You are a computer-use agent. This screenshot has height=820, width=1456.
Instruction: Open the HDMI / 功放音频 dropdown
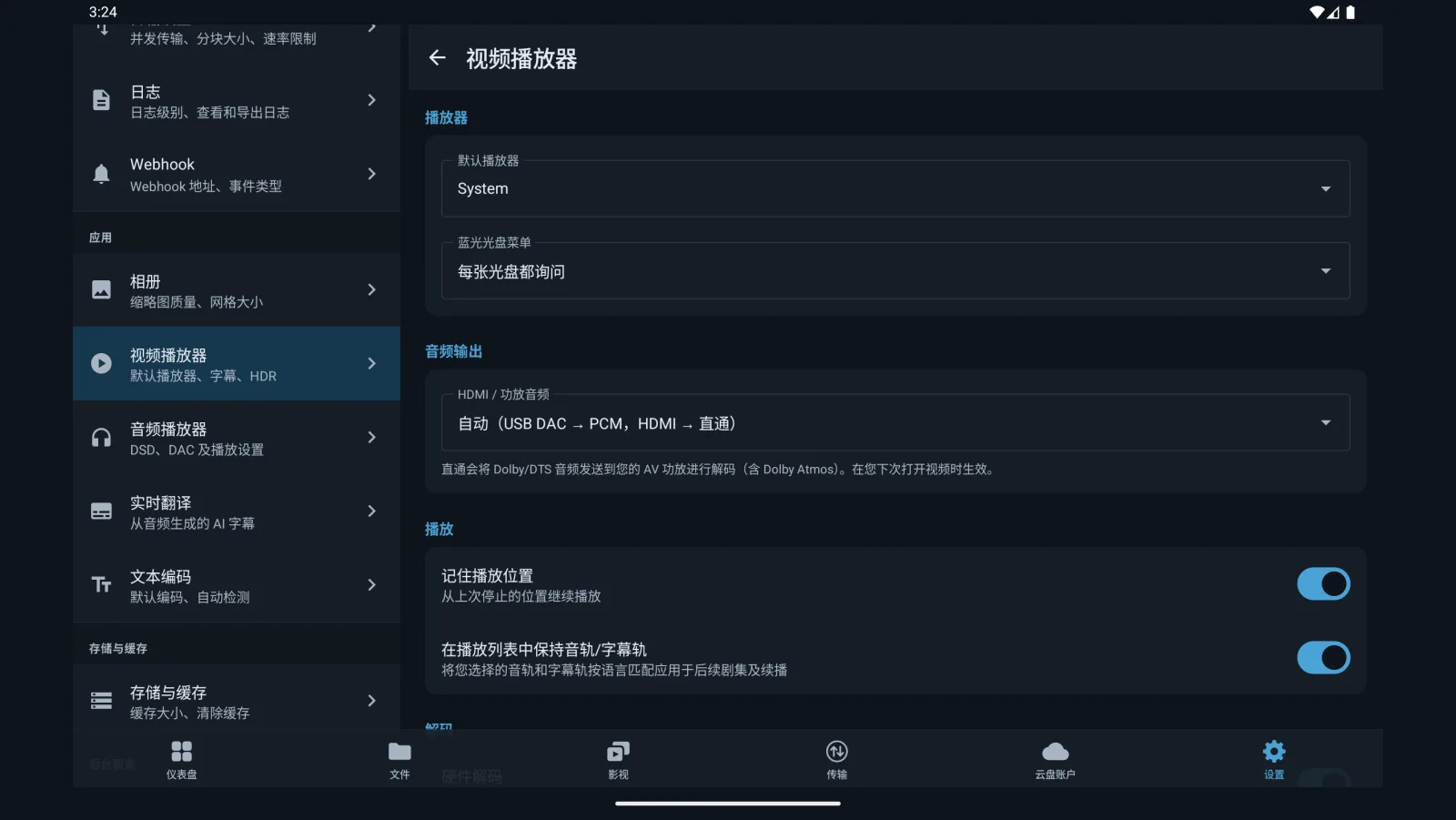click(895, 422)
